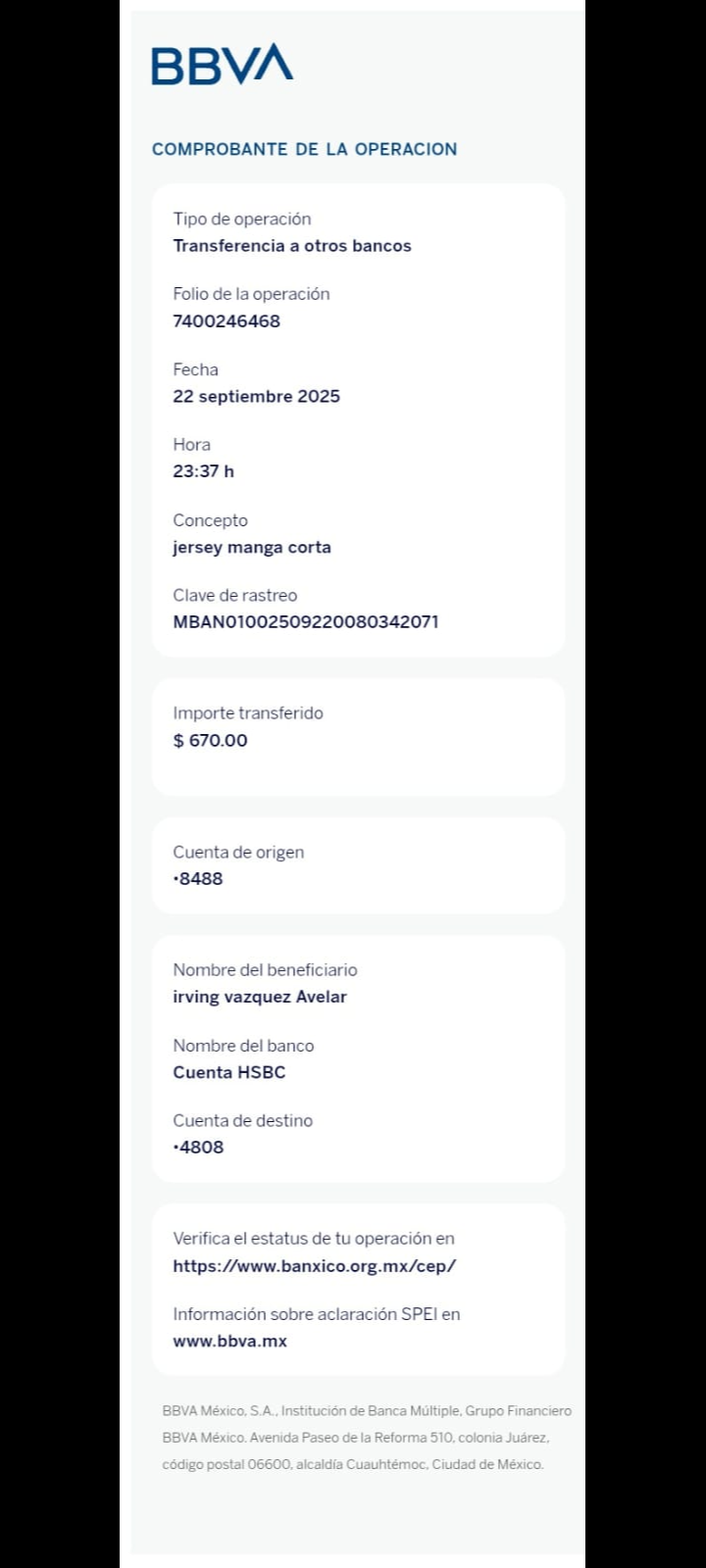The height and width of the screenshot is (1568, 706).
Task: Click the BBVA México legal address footer
Action: point(366,1438)
